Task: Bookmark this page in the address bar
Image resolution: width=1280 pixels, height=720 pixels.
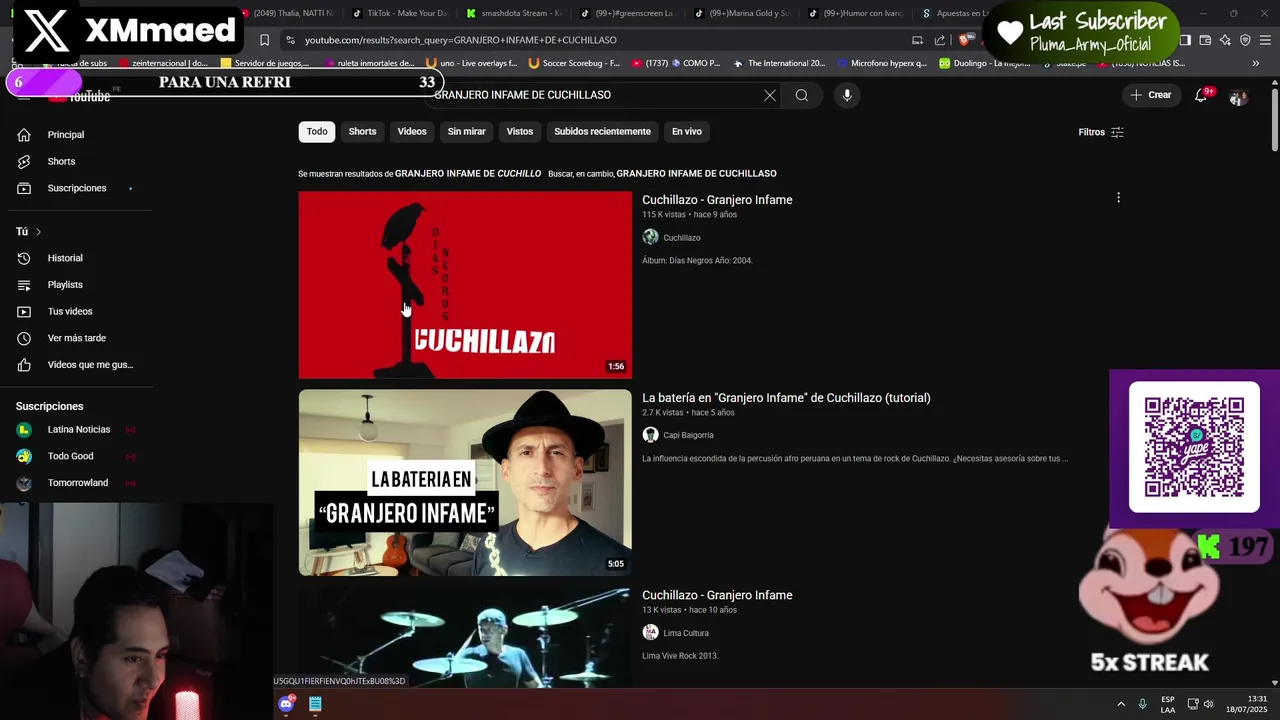Action: coord(264,40)
